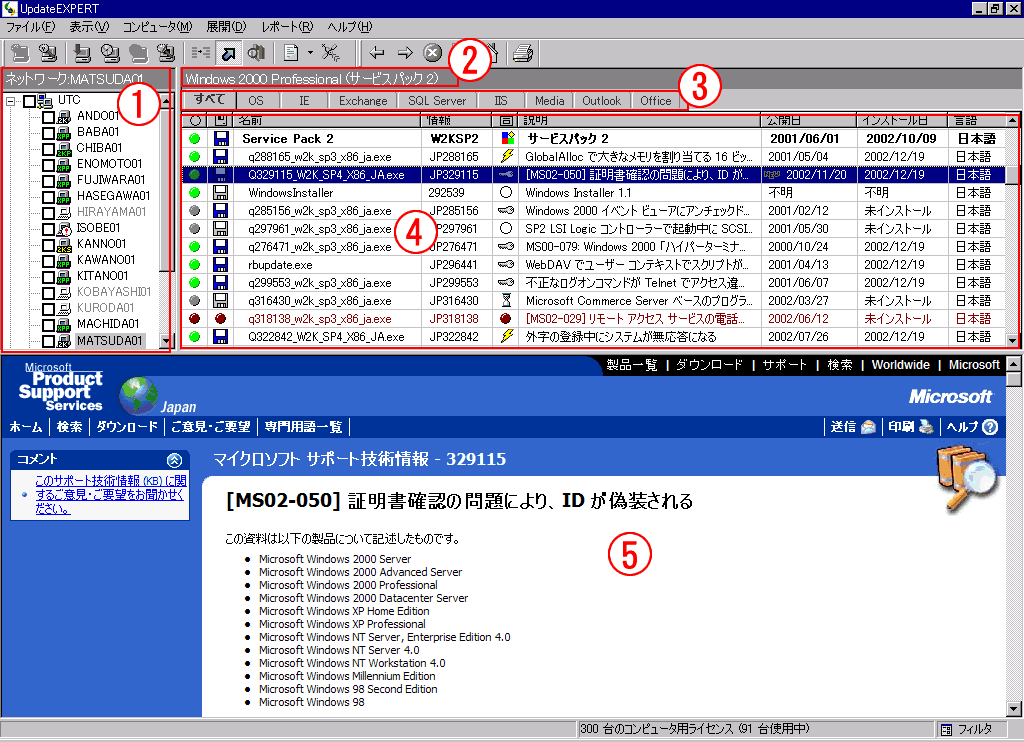Image resolution: width=1024 pixels, height=742 pixels.
Task: Click the binoculars search icon in the toolbar
Action: click(x=257, y=53)
